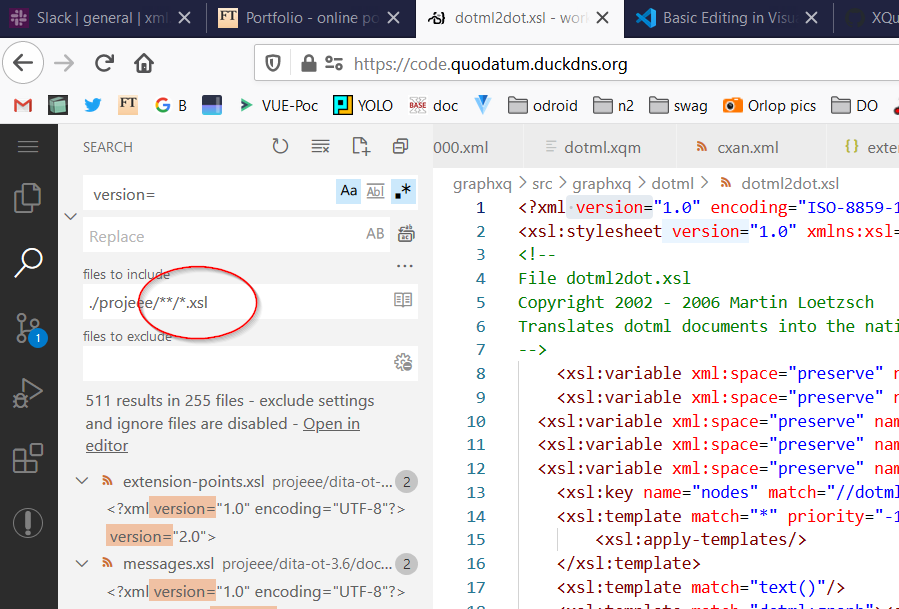Open the Extensions view
The width and height of the screenshot is (899, 609).
(x=28, y=459)
